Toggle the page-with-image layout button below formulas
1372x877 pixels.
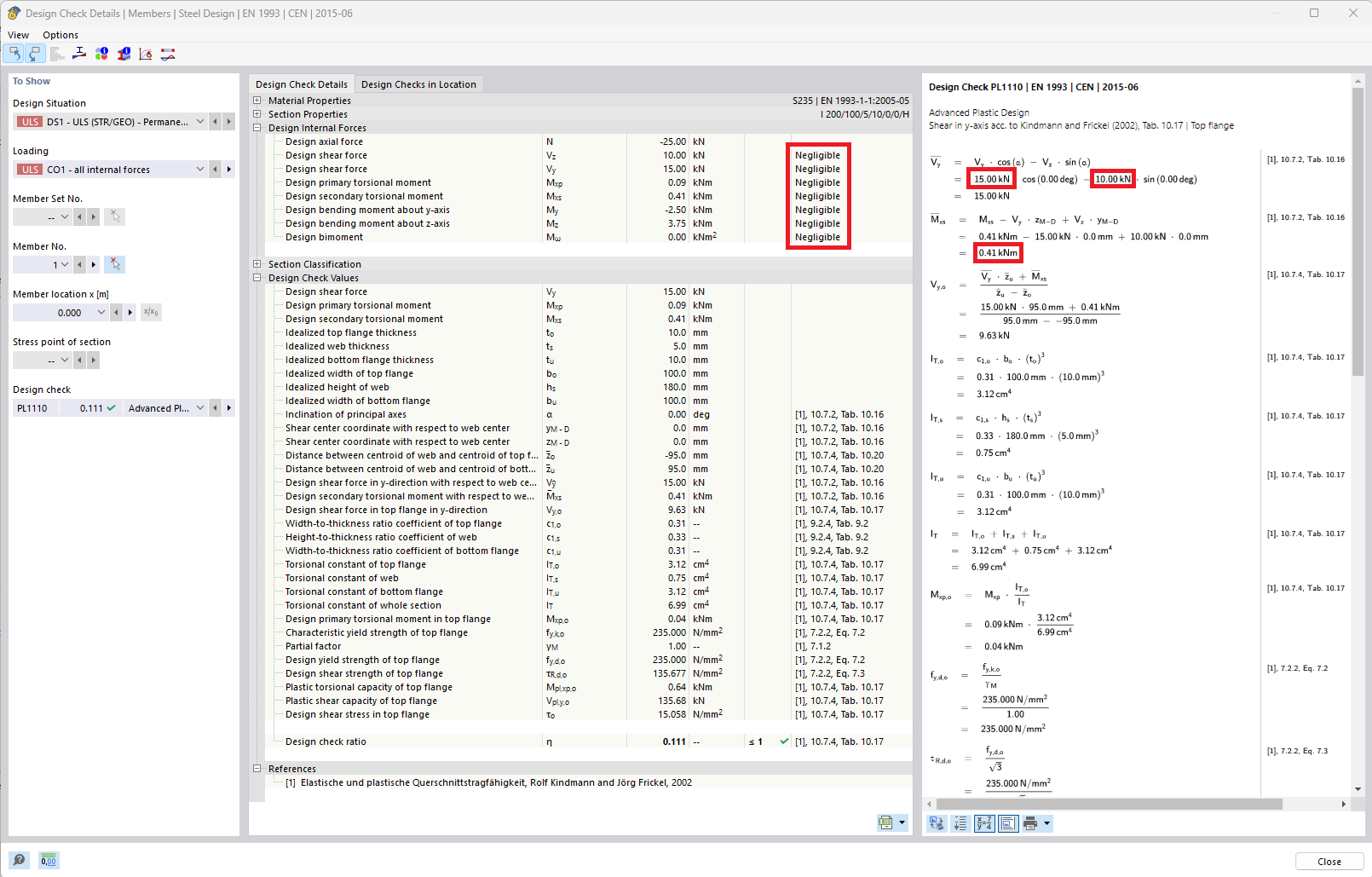click(x=1008, y=823)
